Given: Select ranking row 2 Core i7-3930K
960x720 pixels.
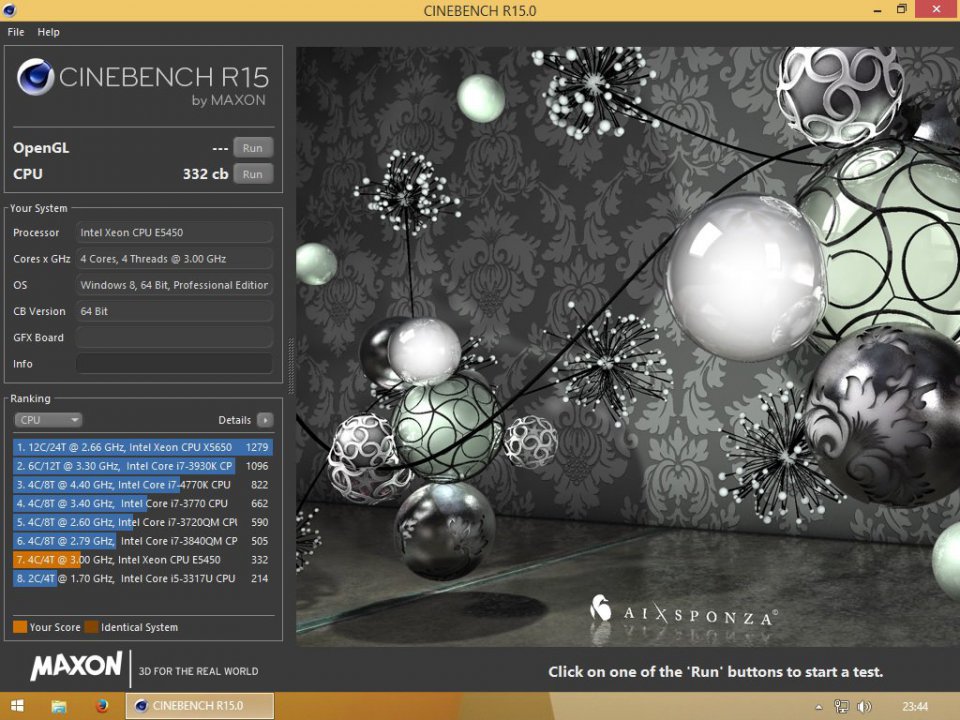Looking at the screenshot, I should pos(142,466).
